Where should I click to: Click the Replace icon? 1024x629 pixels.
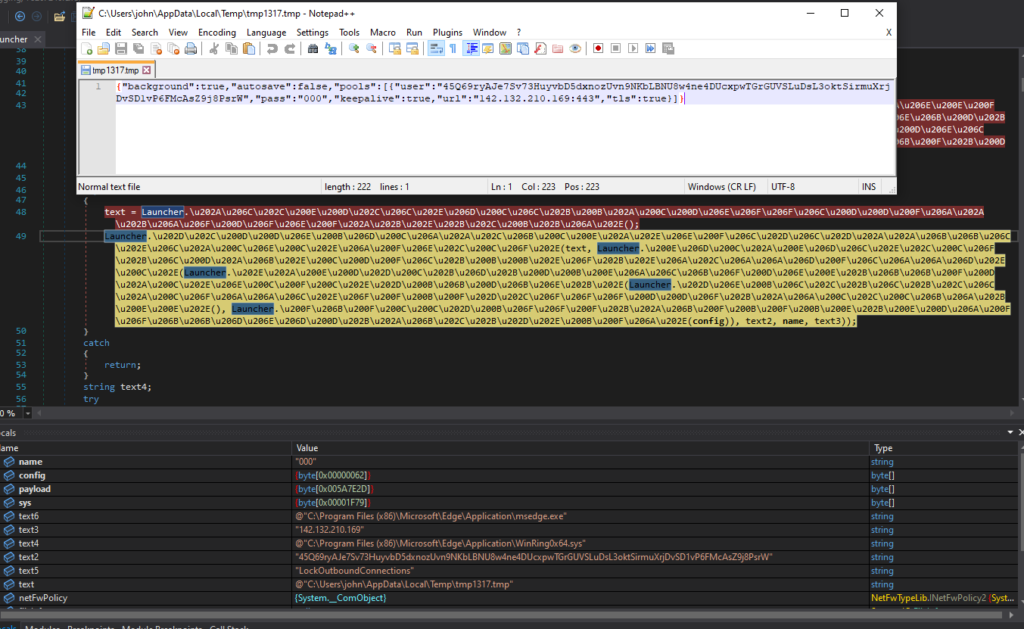point(330,49)
